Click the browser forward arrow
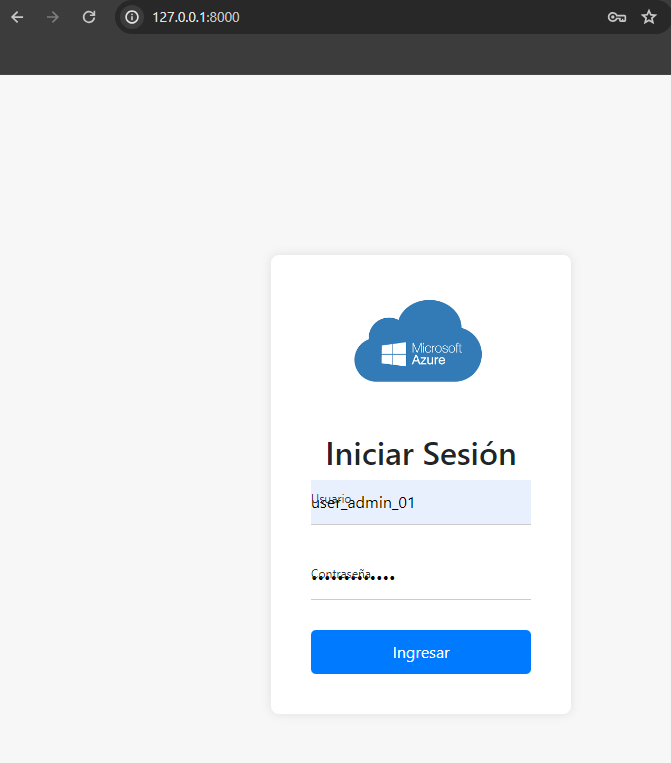671x763 pixels. point(53,17)
